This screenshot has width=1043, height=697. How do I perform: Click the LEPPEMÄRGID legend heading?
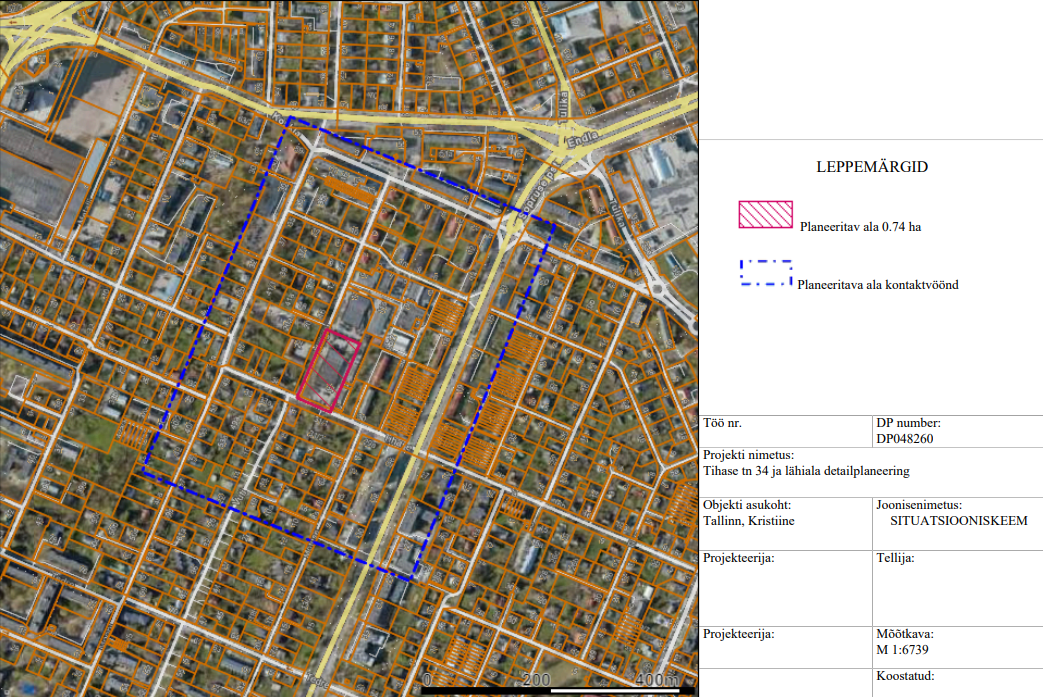point(870,167)
